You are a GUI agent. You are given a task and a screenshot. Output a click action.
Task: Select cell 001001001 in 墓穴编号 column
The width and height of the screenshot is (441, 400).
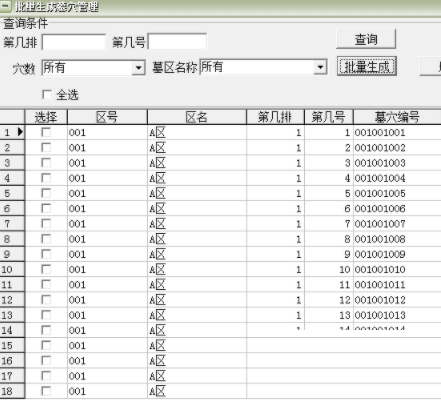coord(397,132)
